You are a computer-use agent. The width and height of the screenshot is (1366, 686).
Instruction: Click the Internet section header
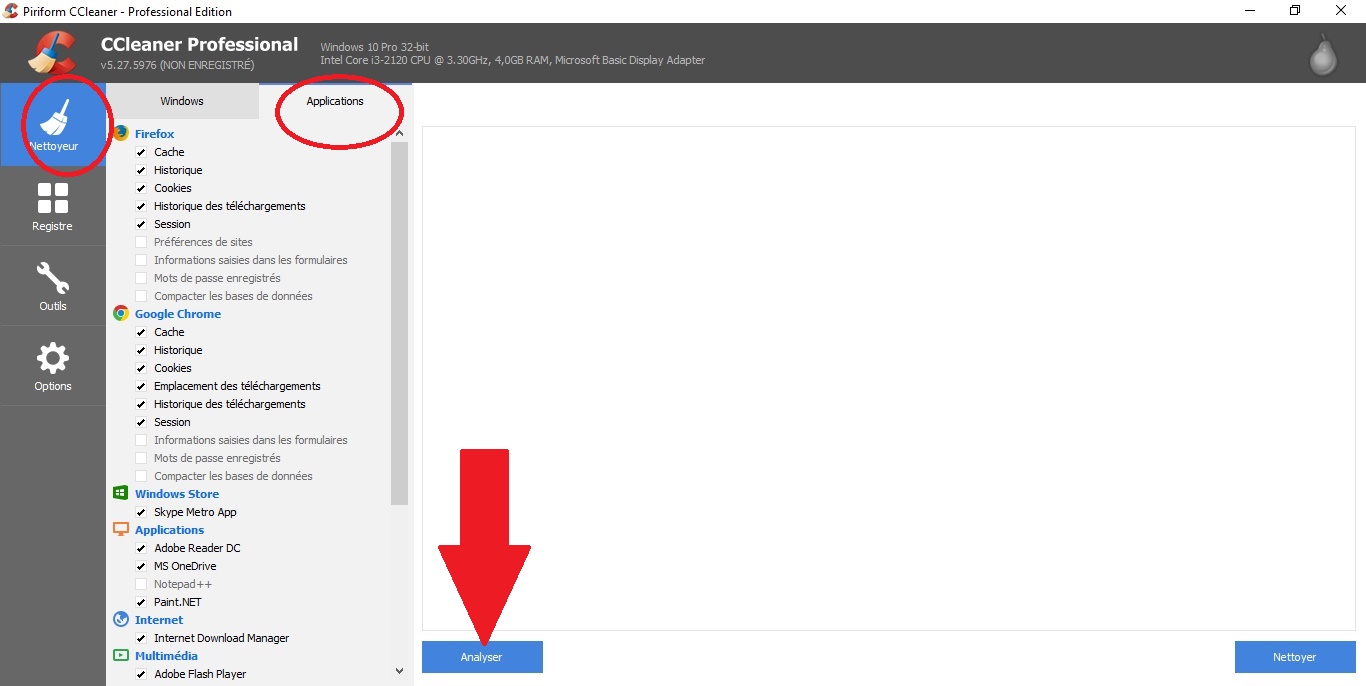click(158, 620)
